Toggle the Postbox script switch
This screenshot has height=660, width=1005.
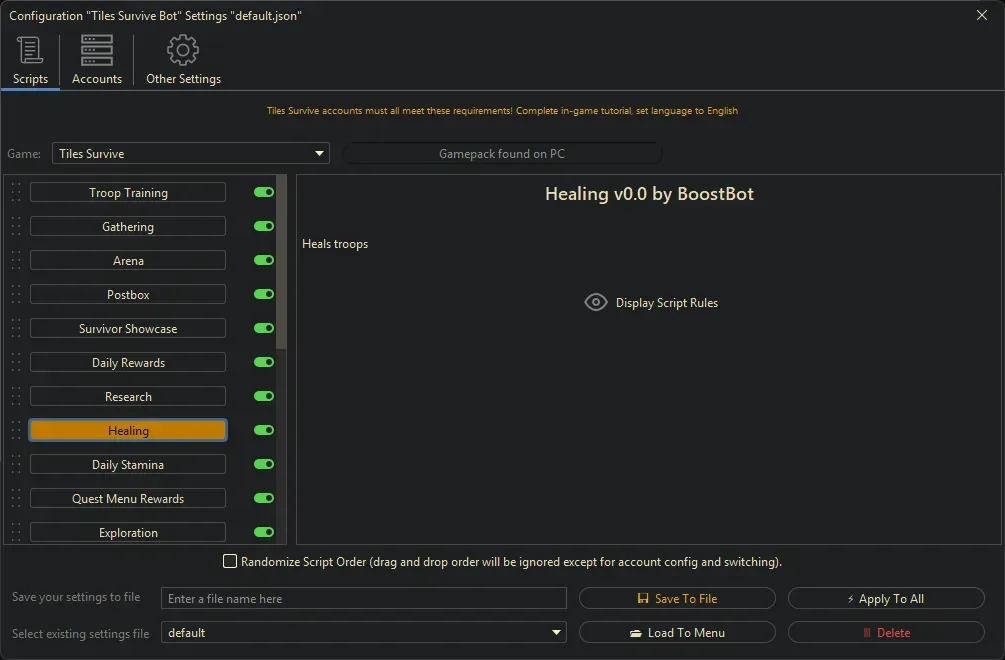tap(264, 295)
